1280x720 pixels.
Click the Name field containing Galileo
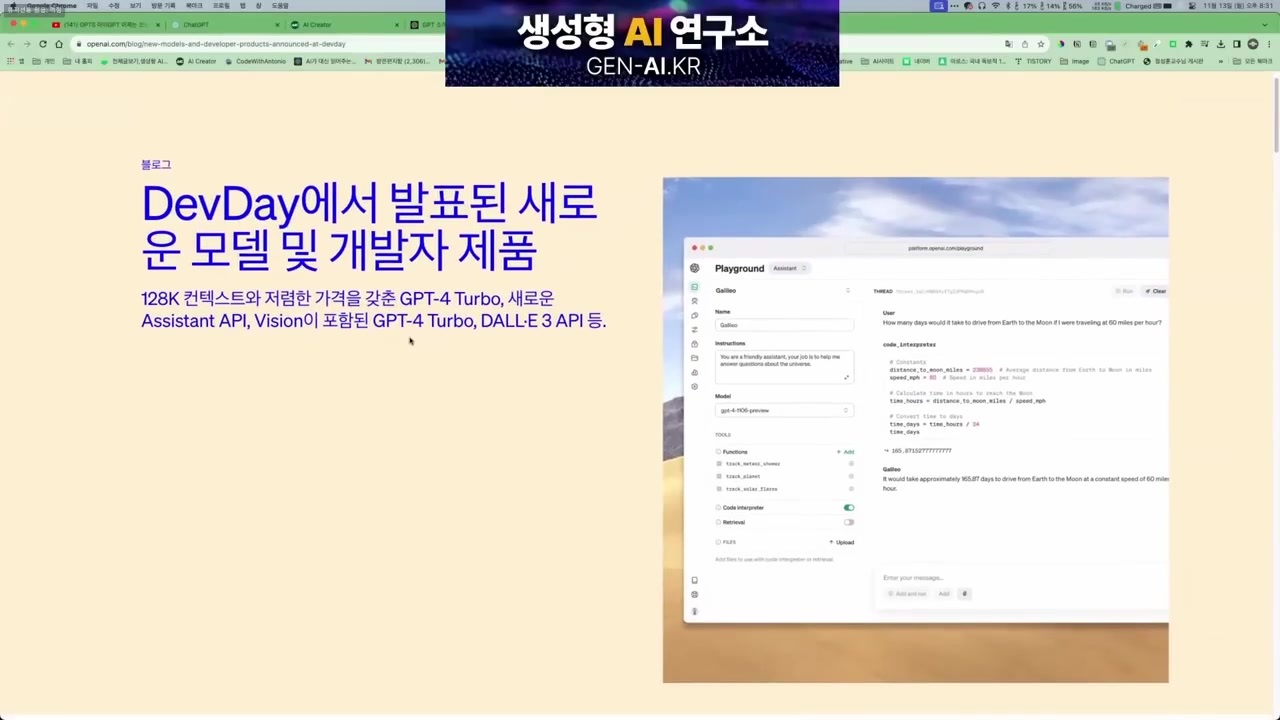point(784,325)
